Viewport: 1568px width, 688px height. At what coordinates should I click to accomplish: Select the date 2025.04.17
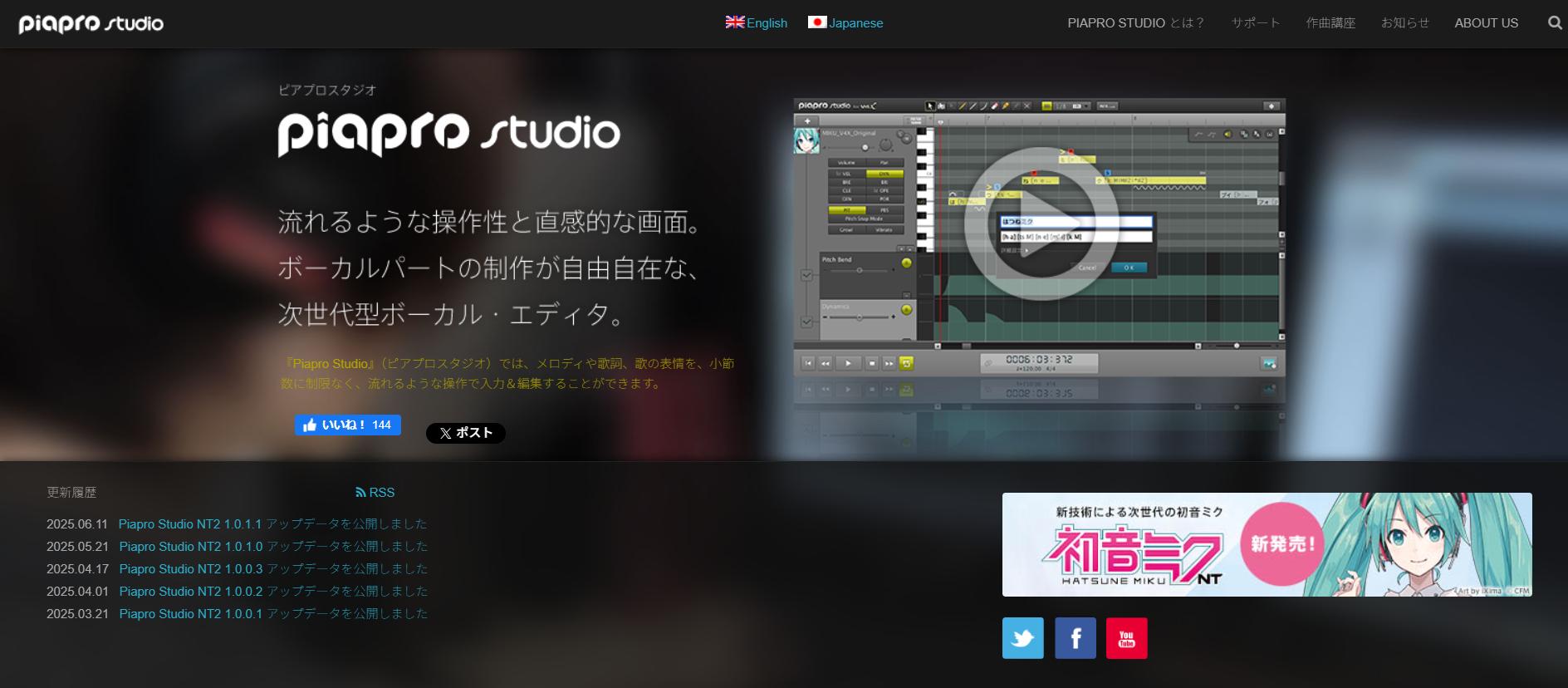pos(77,569)
